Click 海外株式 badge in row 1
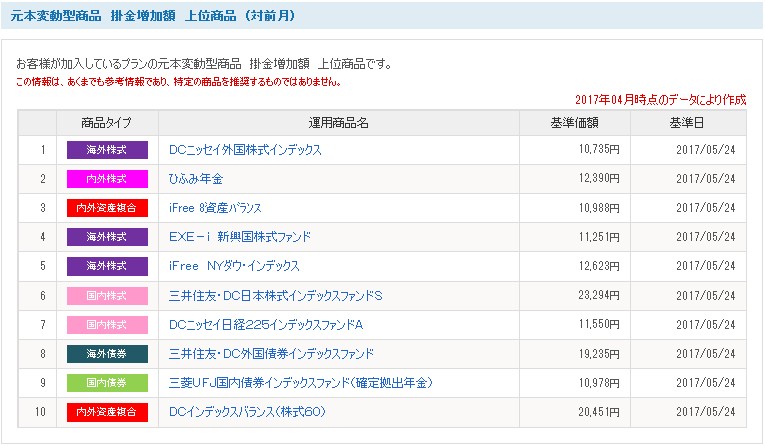 [x=107, y=150]
